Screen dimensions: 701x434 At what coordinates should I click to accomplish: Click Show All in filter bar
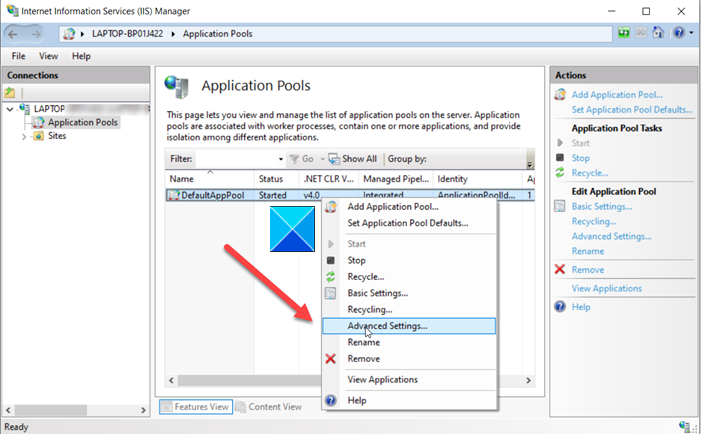(x=353, y=159)
